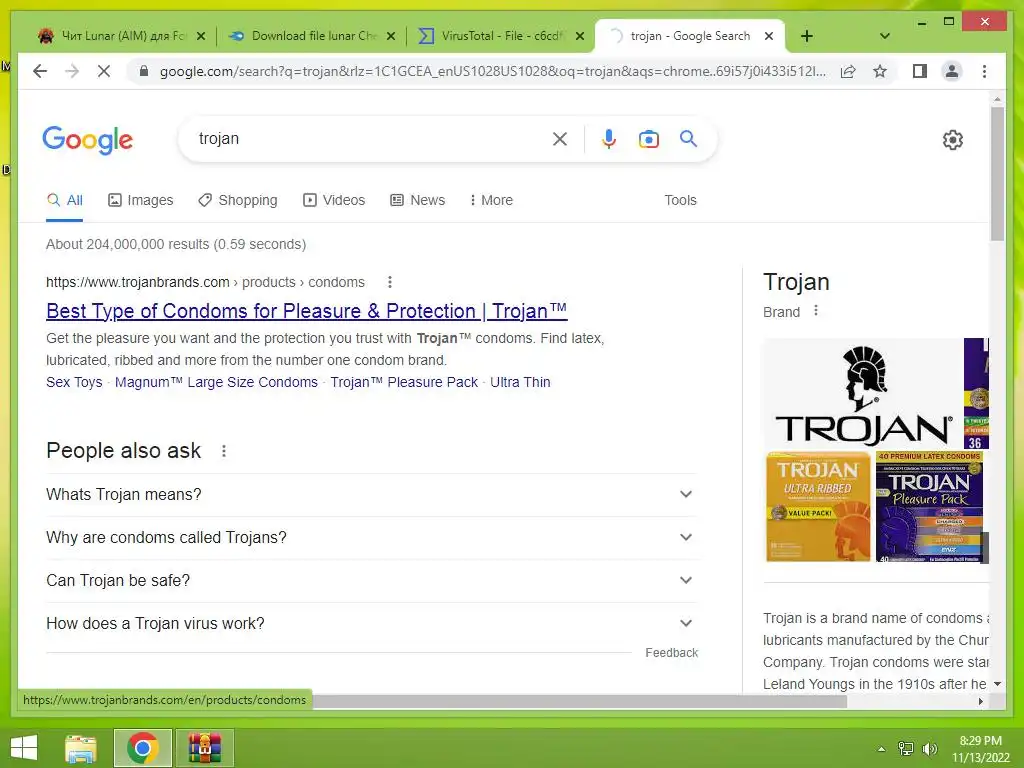The height and width of the screenshot is (768, 1024).
Task: Open Trojan Pleasure Pack sitelink
Action: pos(404,382)
